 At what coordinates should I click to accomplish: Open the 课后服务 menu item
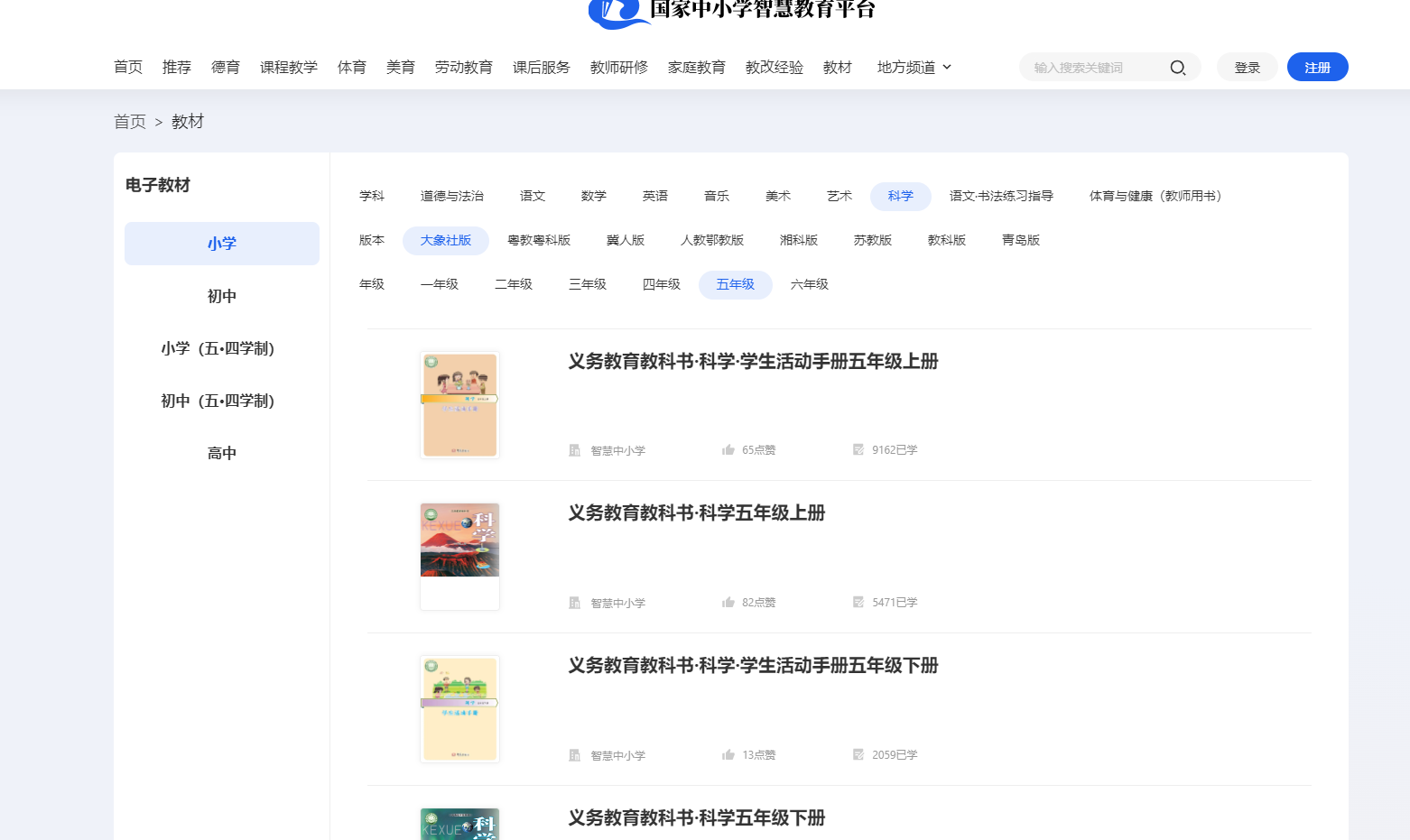[x=542, y=66]
